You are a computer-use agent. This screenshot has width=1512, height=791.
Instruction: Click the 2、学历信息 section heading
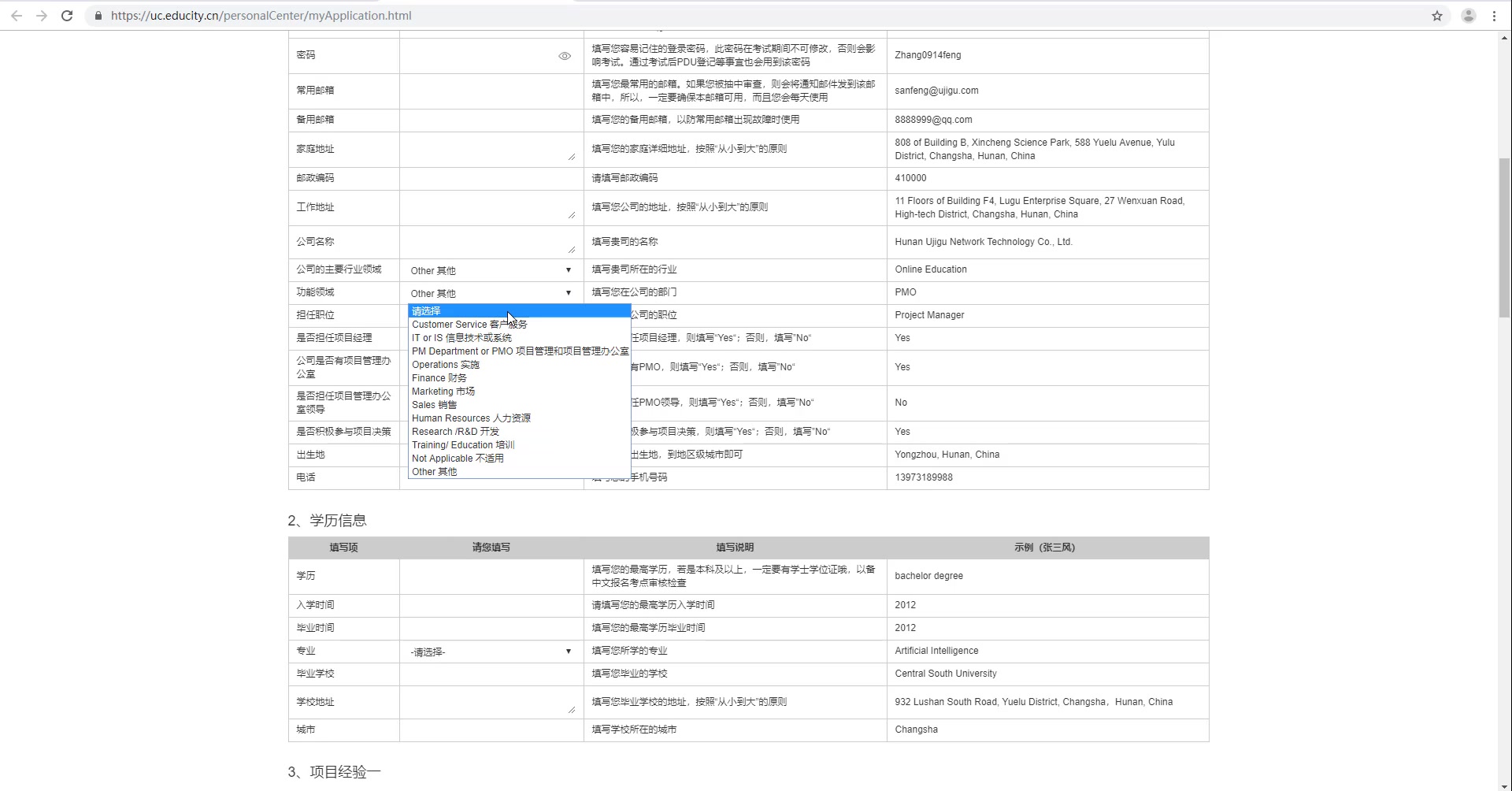[x=327, y=521]
